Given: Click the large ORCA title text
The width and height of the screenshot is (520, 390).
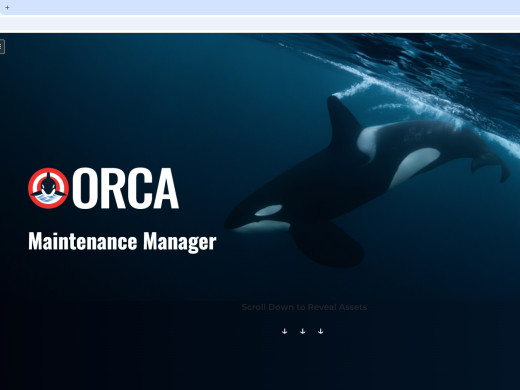Looking at the screenshot, I should pyautogui.click(x=125, y=188).
